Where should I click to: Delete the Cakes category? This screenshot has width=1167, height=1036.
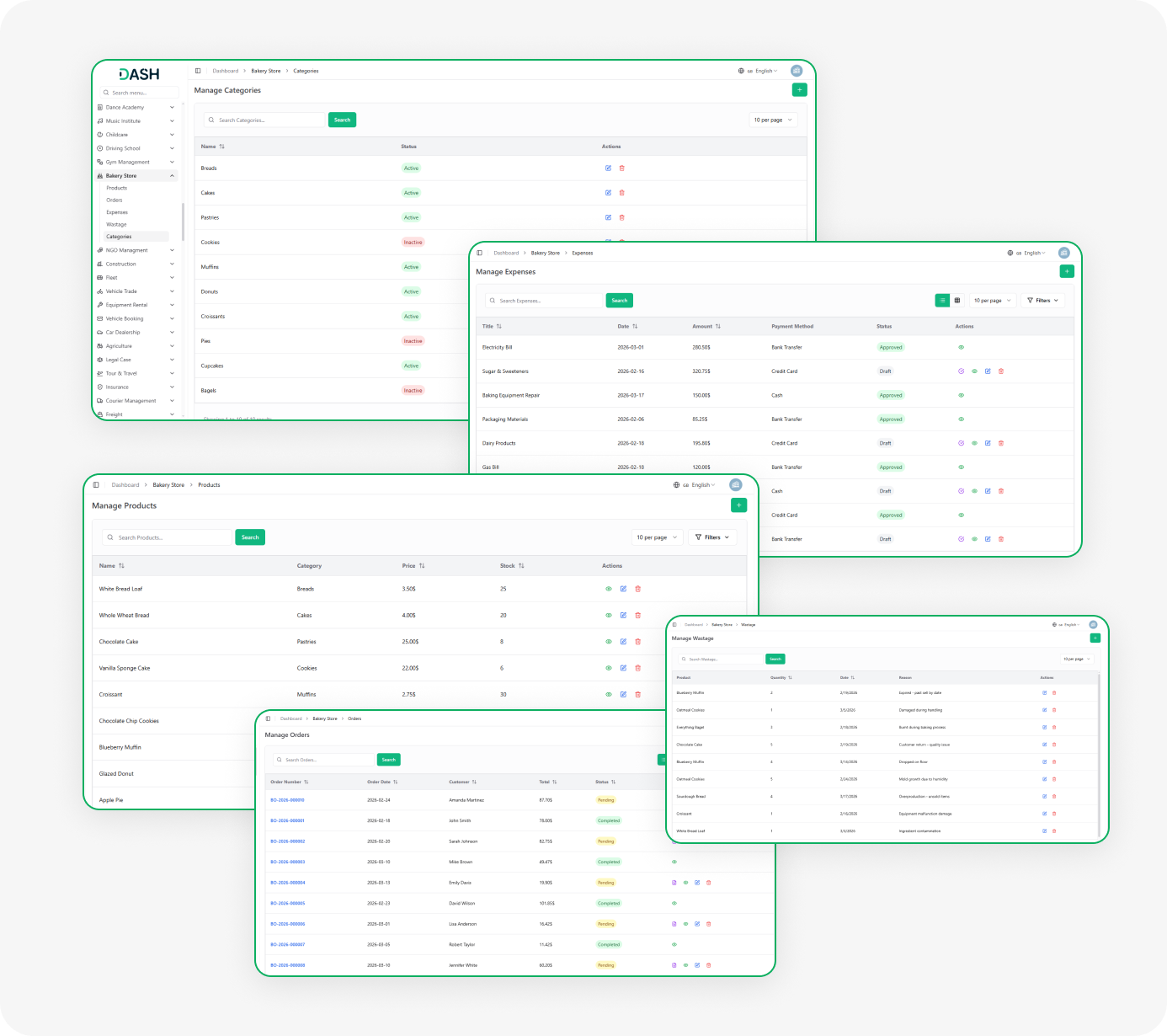point(622,193)
